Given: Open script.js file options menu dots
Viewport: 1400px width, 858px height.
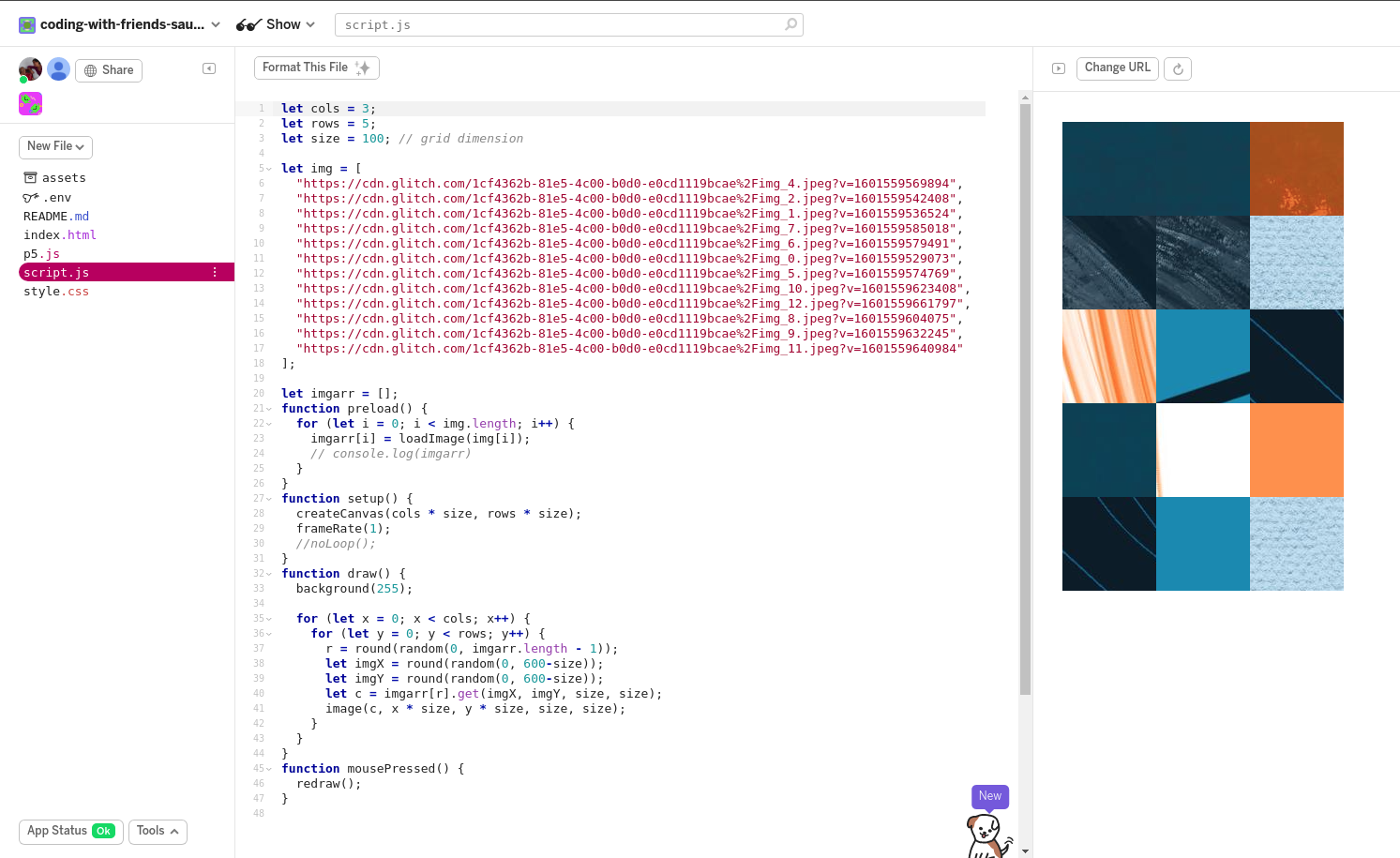Looking at the screenshot, I should [215, 272].
